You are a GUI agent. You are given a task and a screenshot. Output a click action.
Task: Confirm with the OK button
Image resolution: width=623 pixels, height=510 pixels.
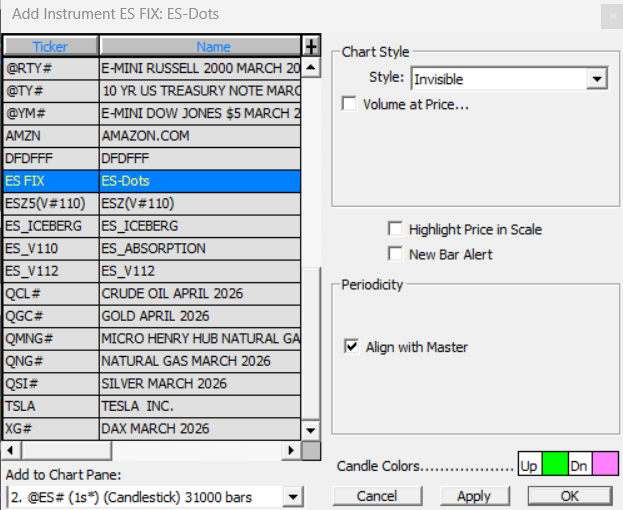[x=569, y=496]
